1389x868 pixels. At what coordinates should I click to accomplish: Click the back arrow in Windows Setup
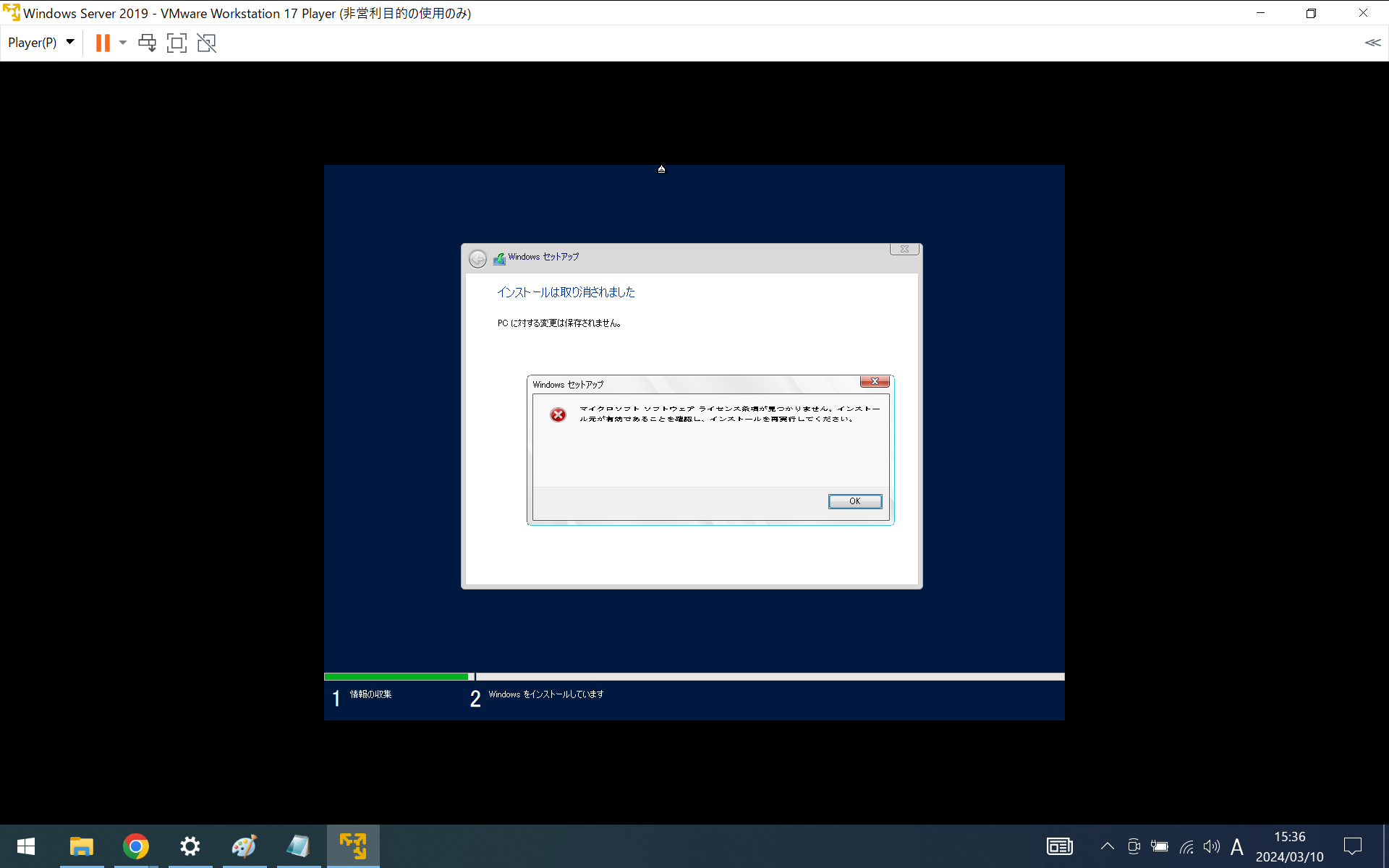point(477,259)
